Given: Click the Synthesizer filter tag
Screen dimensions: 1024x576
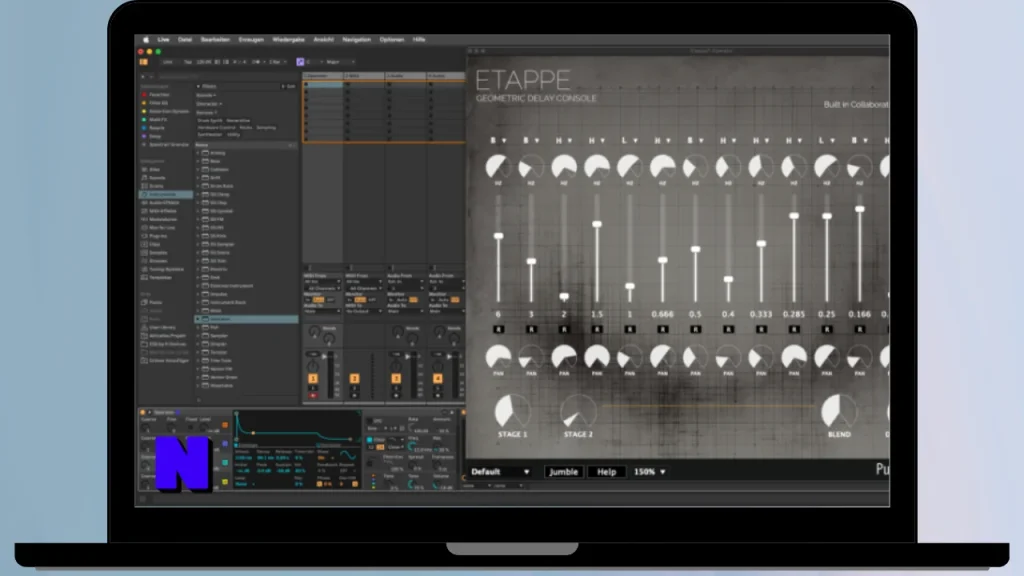Looking at the screenshot, I should click(x=210, y=135).
